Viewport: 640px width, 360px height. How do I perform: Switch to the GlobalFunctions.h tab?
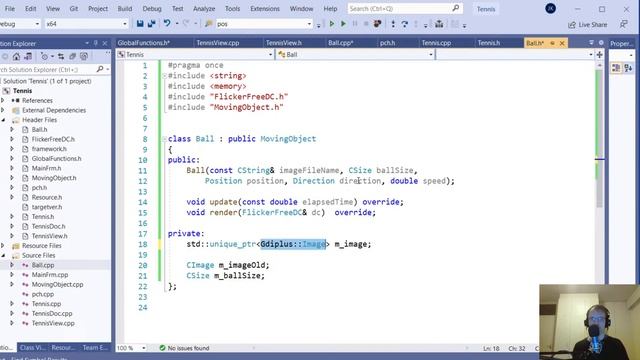point(144,43)
